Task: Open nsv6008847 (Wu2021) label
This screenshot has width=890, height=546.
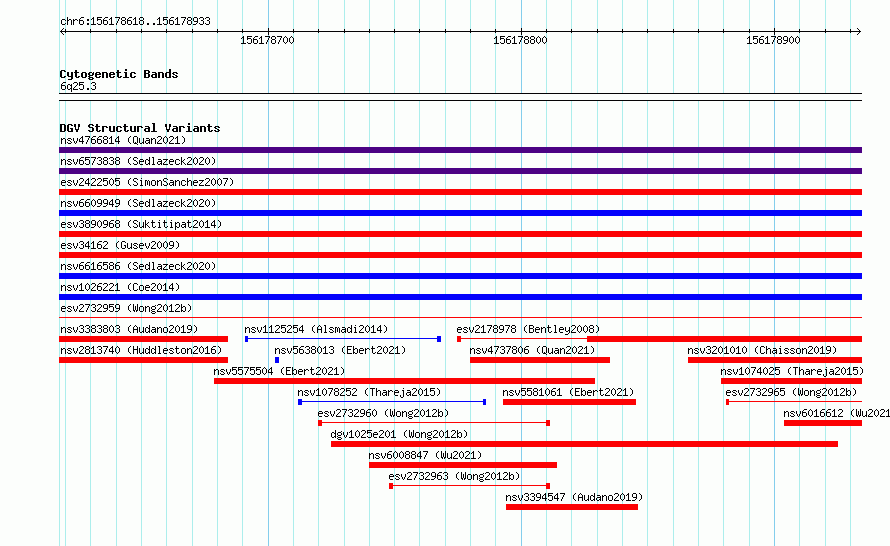Action: tap(425, 455)
